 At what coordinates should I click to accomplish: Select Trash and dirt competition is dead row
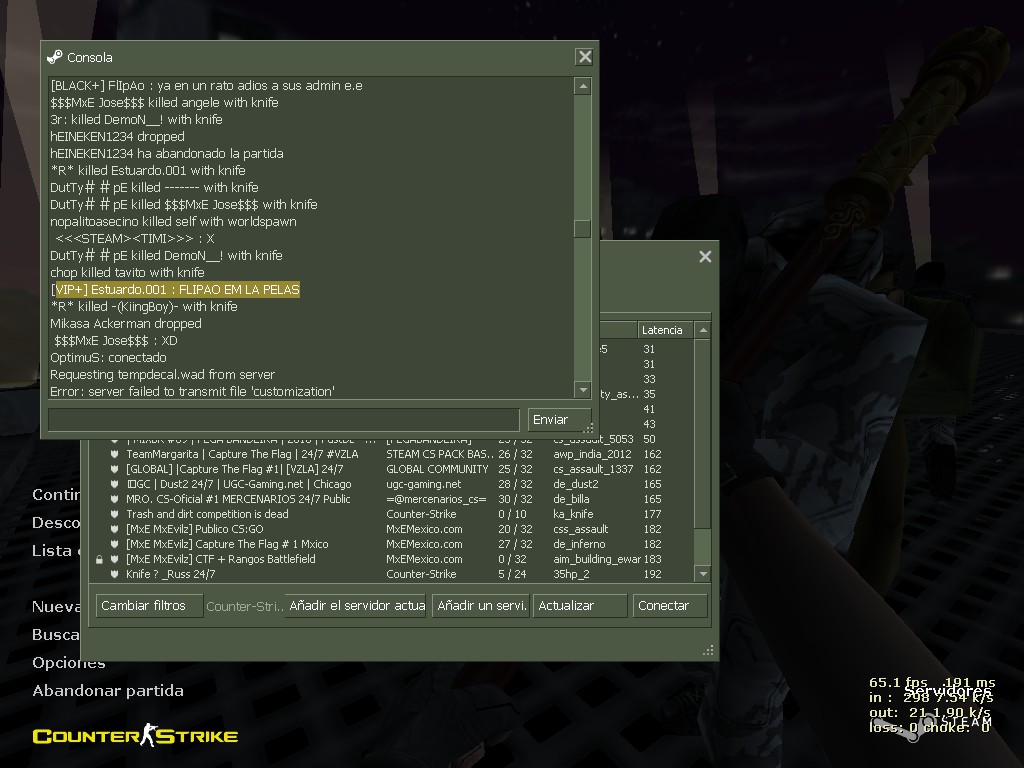[x=392, y=514]
